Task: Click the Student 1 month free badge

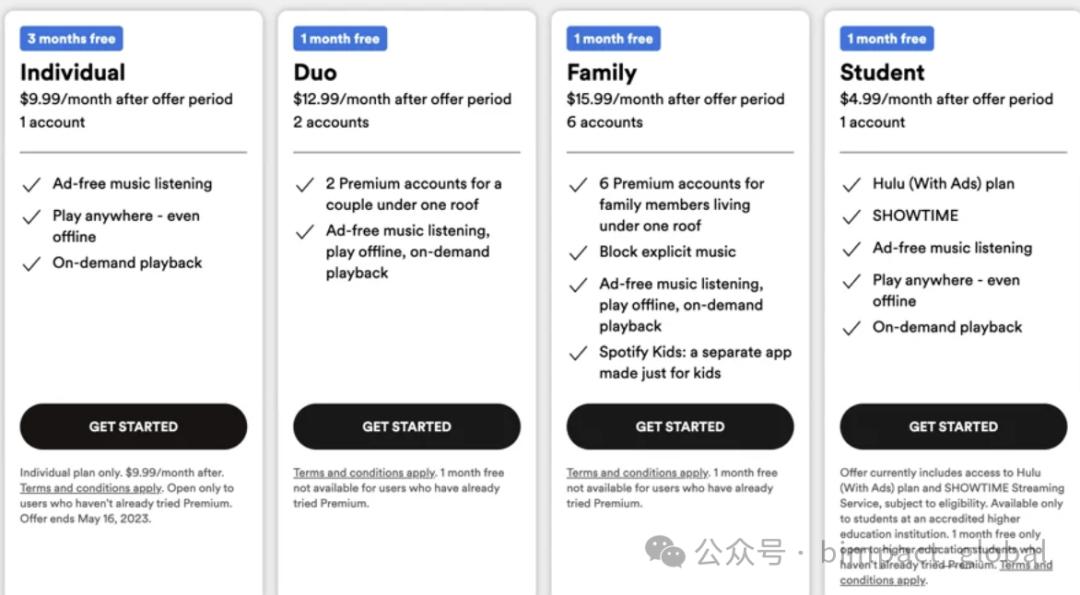Action: (887, 39)
